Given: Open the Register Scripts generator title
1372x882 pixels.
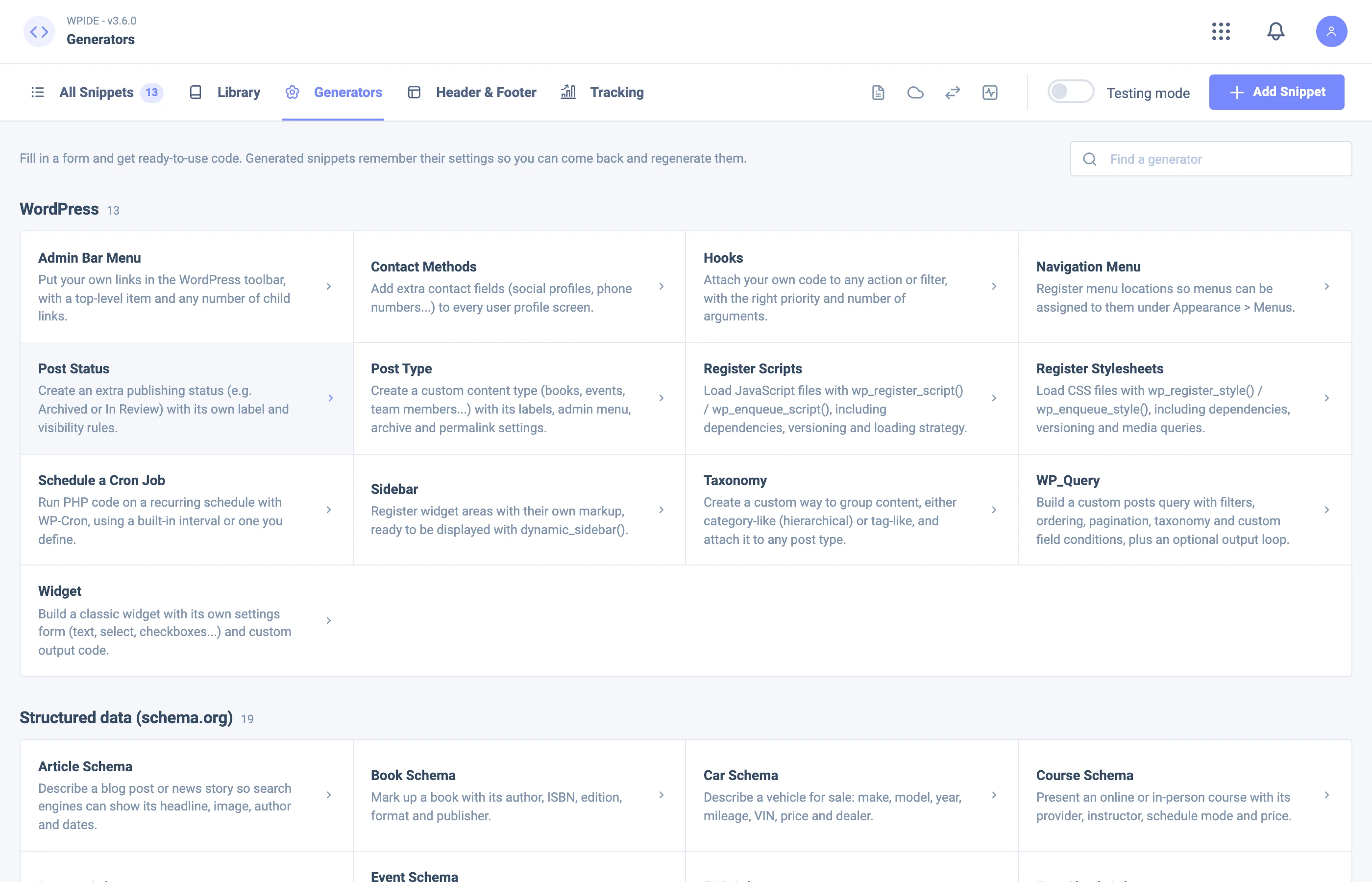Looking at the screenshot, I should point(753,369).
